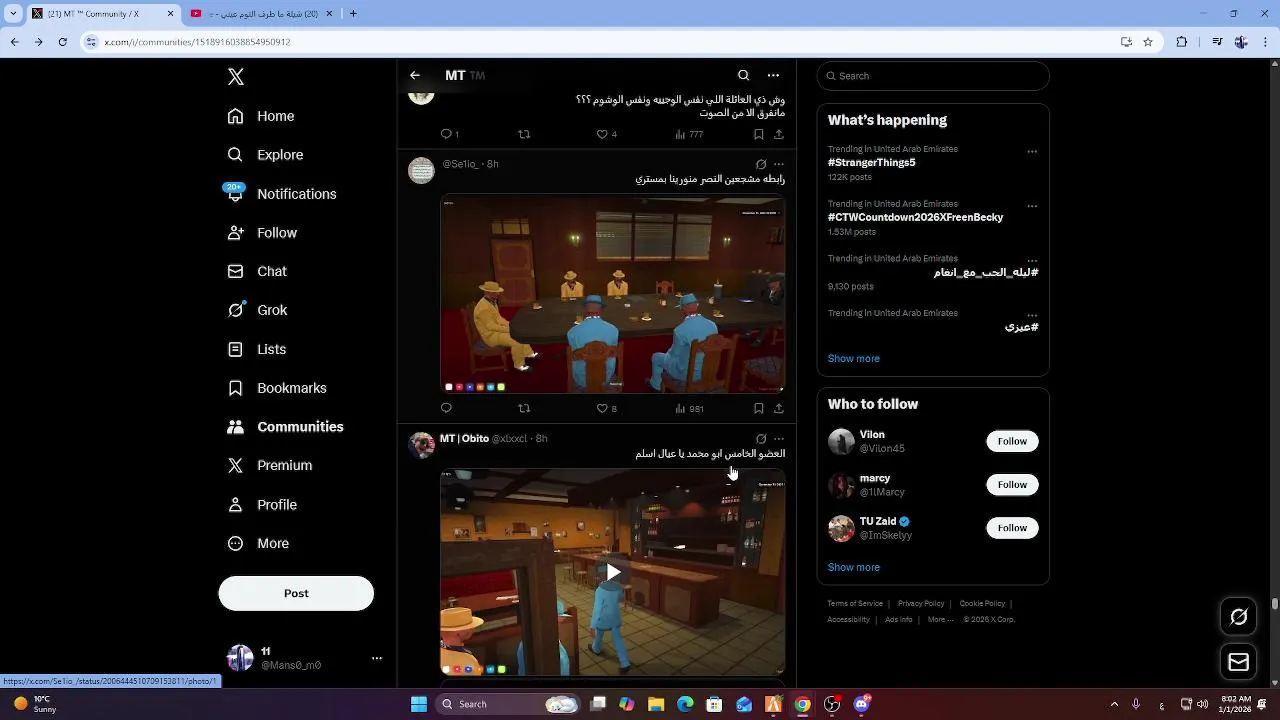The image size is (1280, 720).
Task: Open Follow in sidebar
Action: tap(262, 233)
